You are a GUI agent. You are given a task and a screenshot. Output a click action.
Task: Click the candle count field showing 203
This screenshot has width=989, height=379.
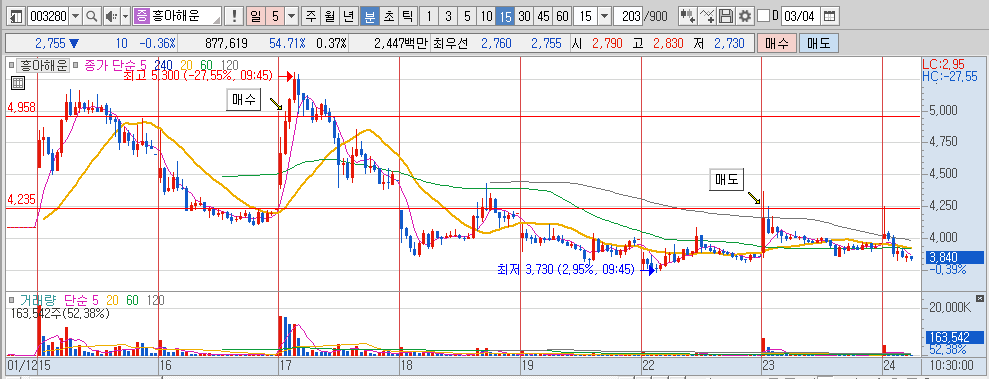(x=628, y=16)
